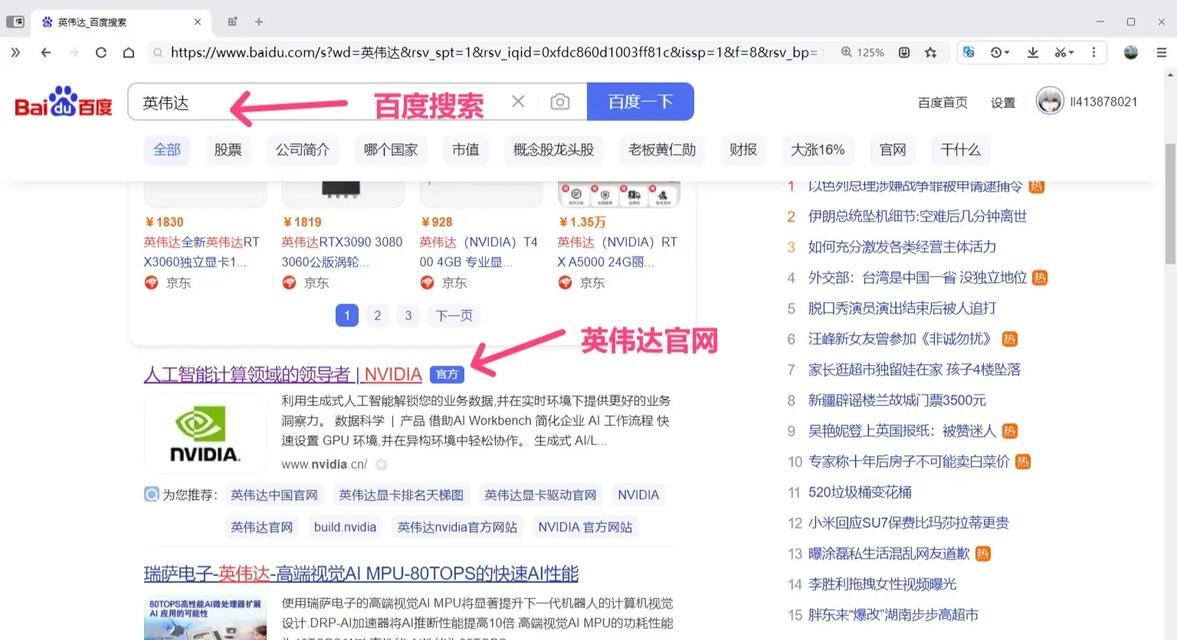Select the 官网 filter tab

pyautogui.click(x=893, y=149)
